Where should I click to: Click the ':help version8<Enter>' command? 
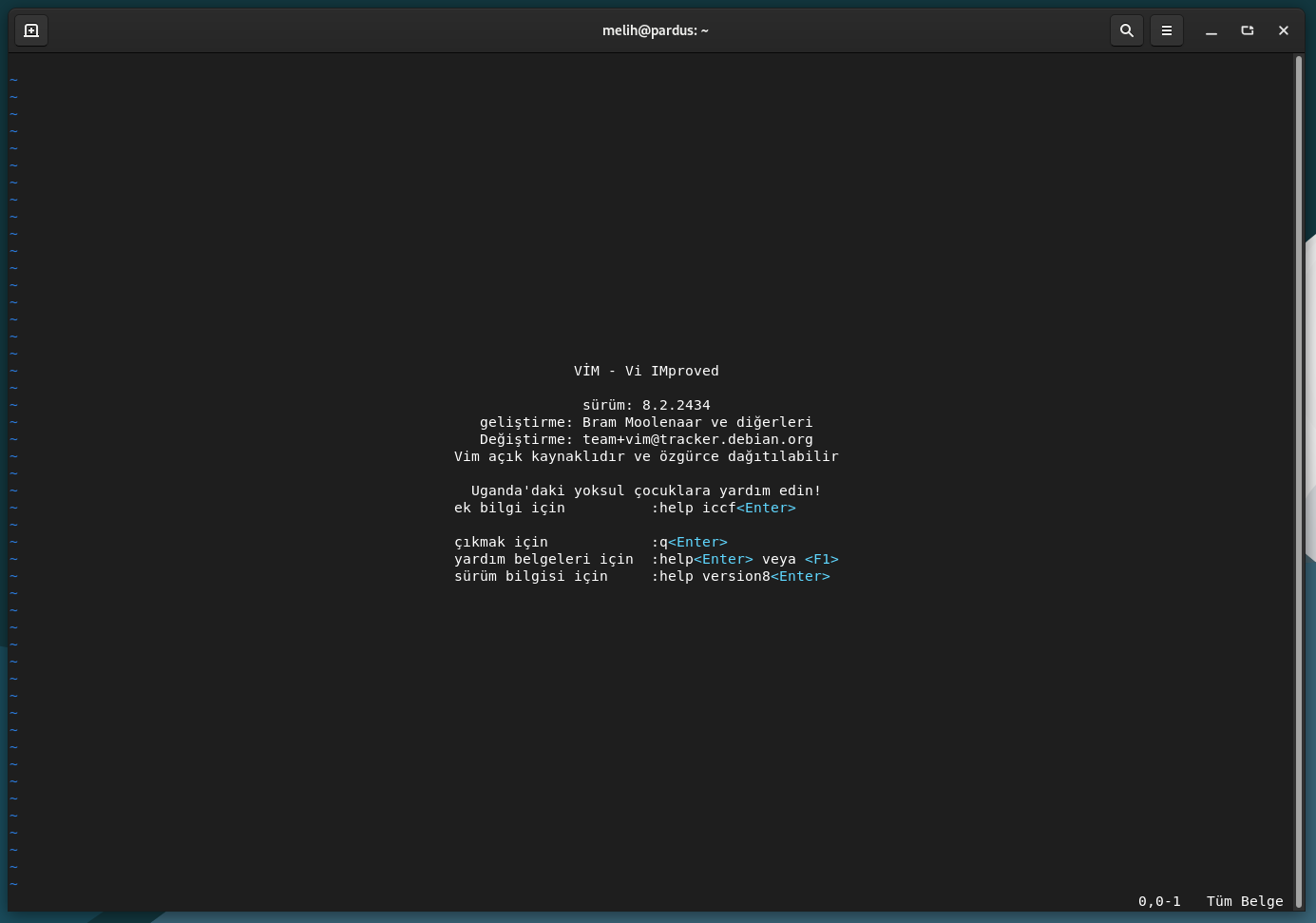pyautogui.click(x=740, y=576)
